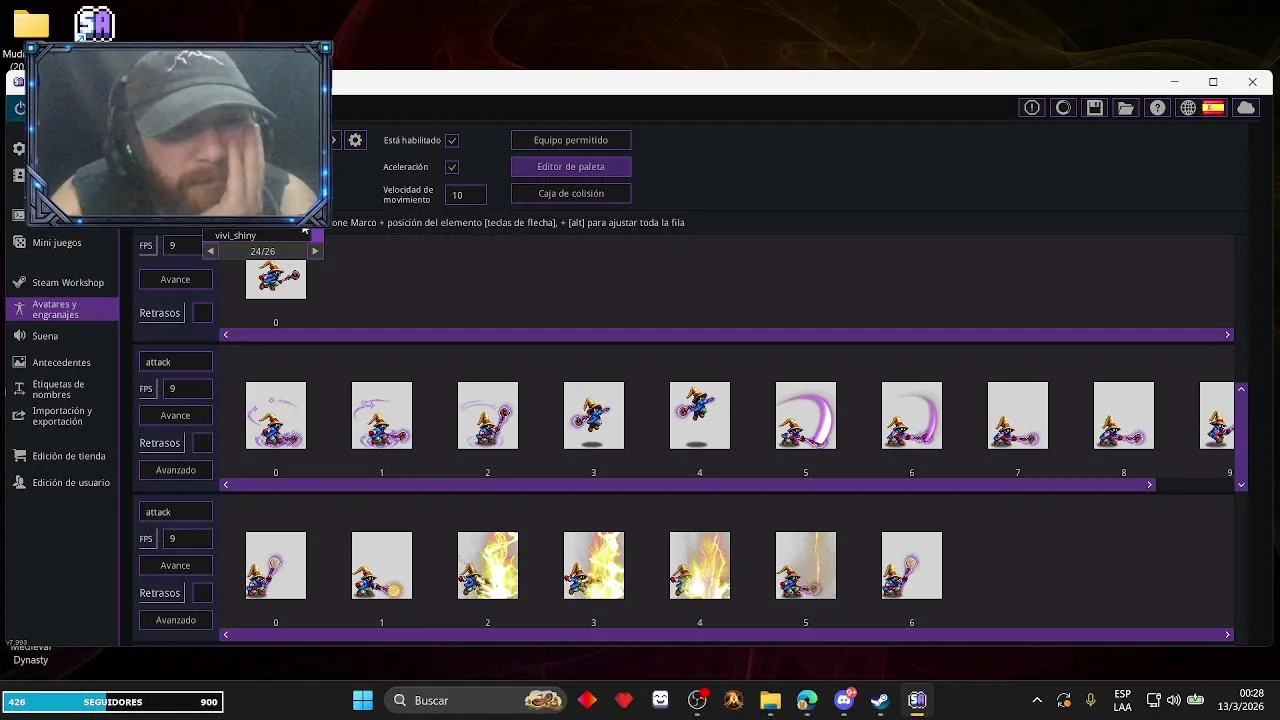
Task: Click Avance in the first attack row
Action: [x=175, y=415]
